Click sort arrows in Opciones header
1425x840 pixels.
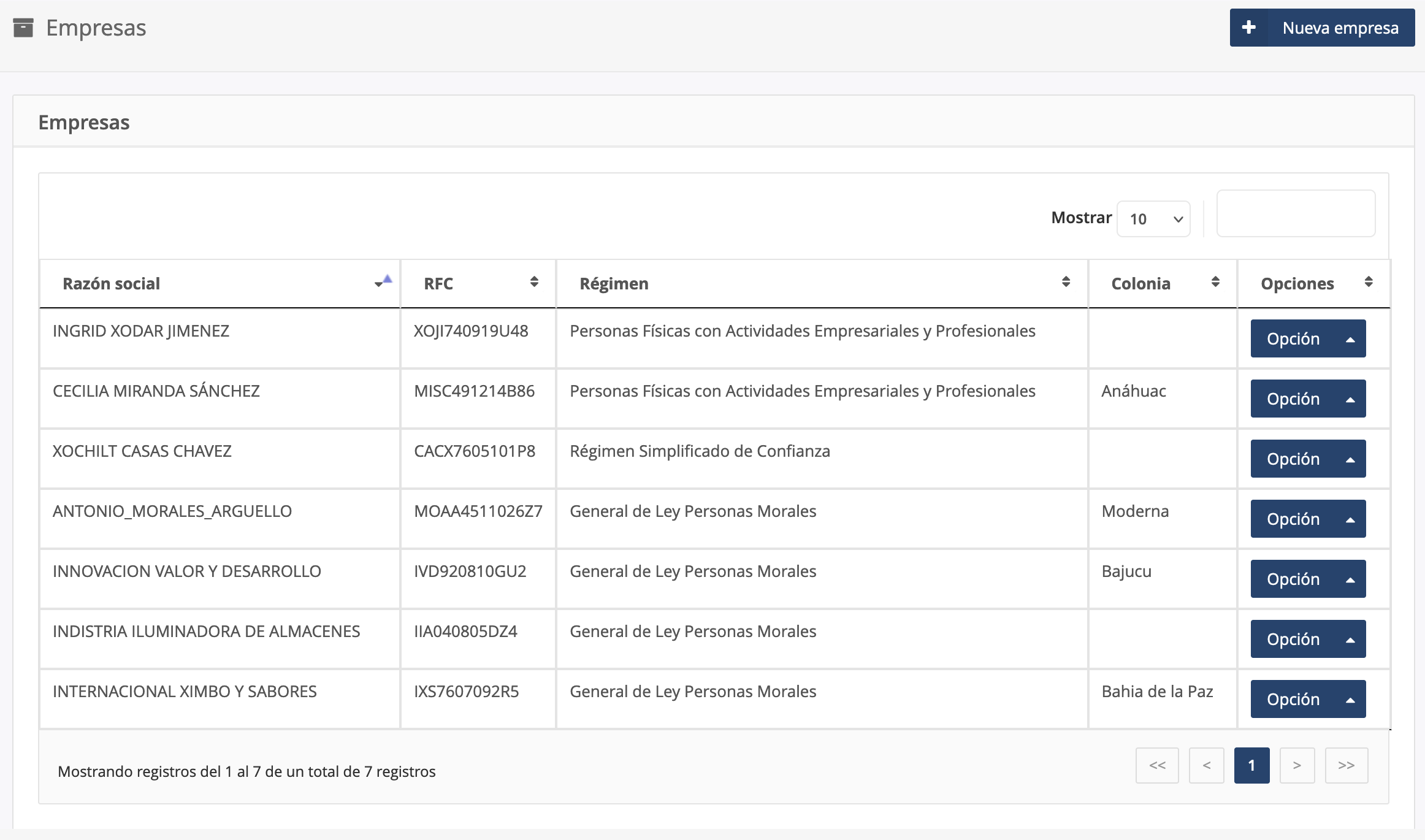[x=1369, y=281]
